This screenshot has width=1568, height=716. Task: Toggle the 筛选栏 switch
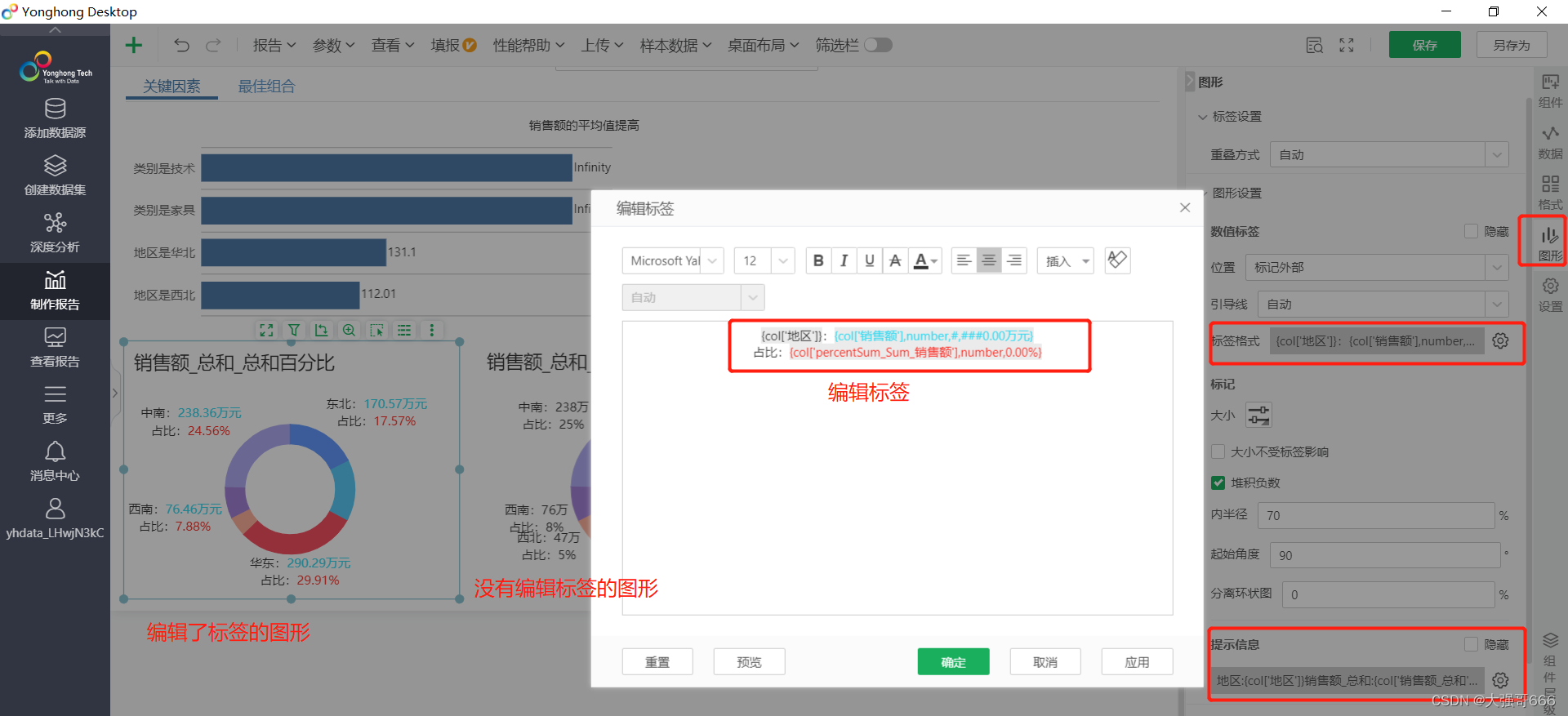879,45
